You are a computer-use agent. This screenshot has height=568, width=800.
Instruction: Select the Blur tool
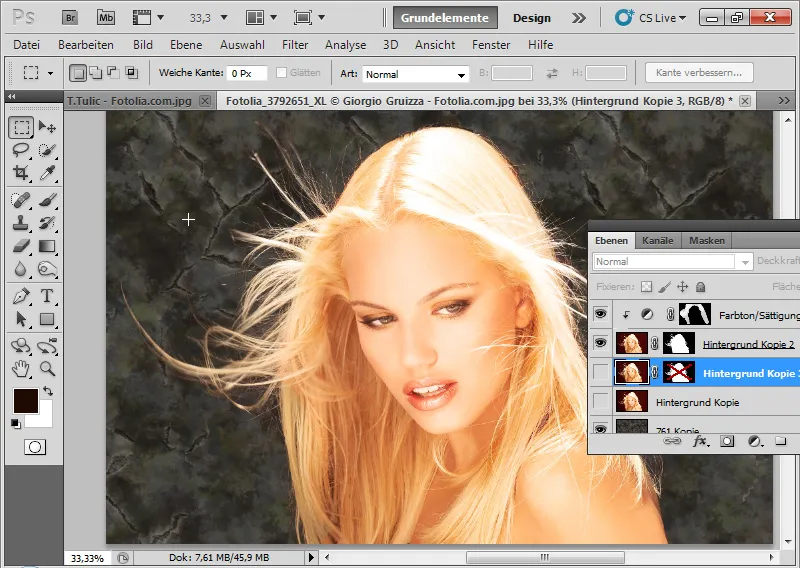point(21,269)
